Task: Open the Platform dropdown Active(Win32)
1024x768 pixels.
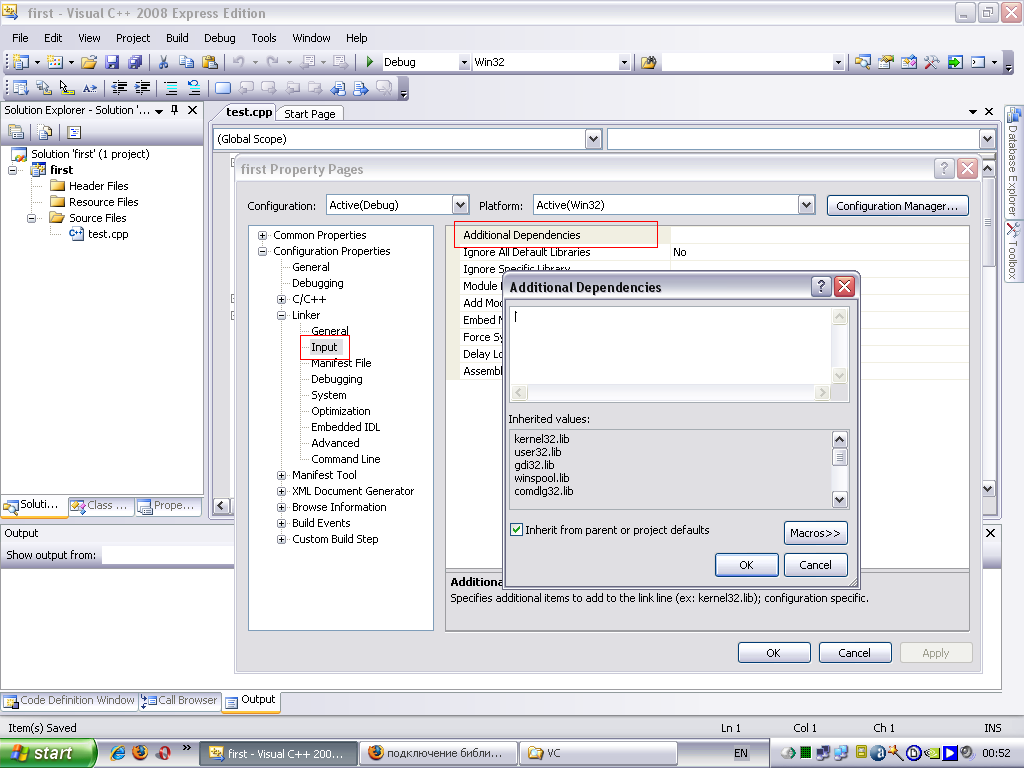Action: click(806, 205)
